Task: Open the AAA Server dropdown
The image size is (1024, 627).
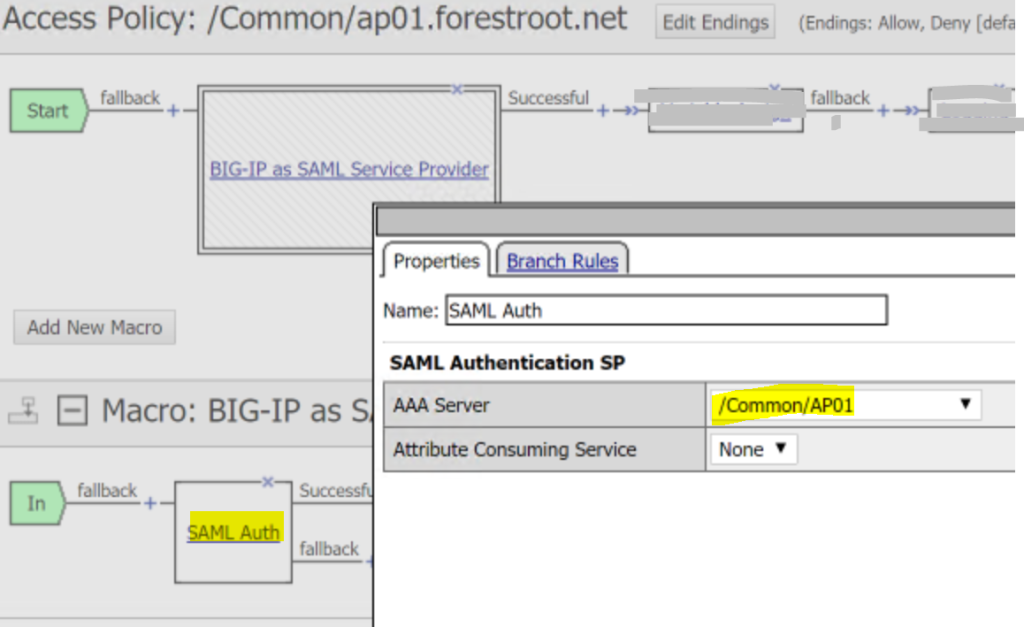Action: pos(846,405)
